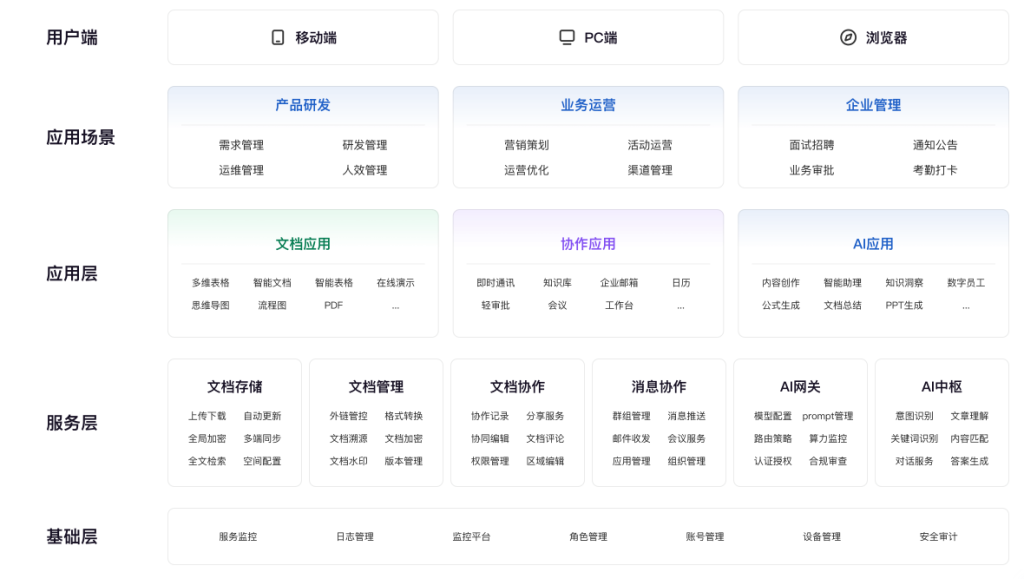Select 分享服务 in 文档协作

tap(545, 416)
